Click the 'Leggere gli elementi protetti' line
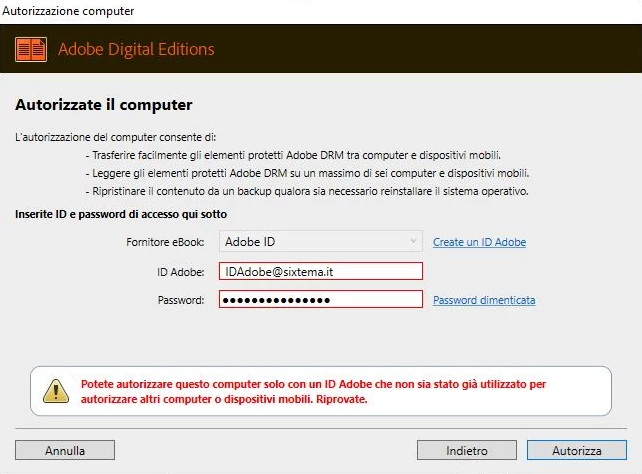 click(307, 173)
